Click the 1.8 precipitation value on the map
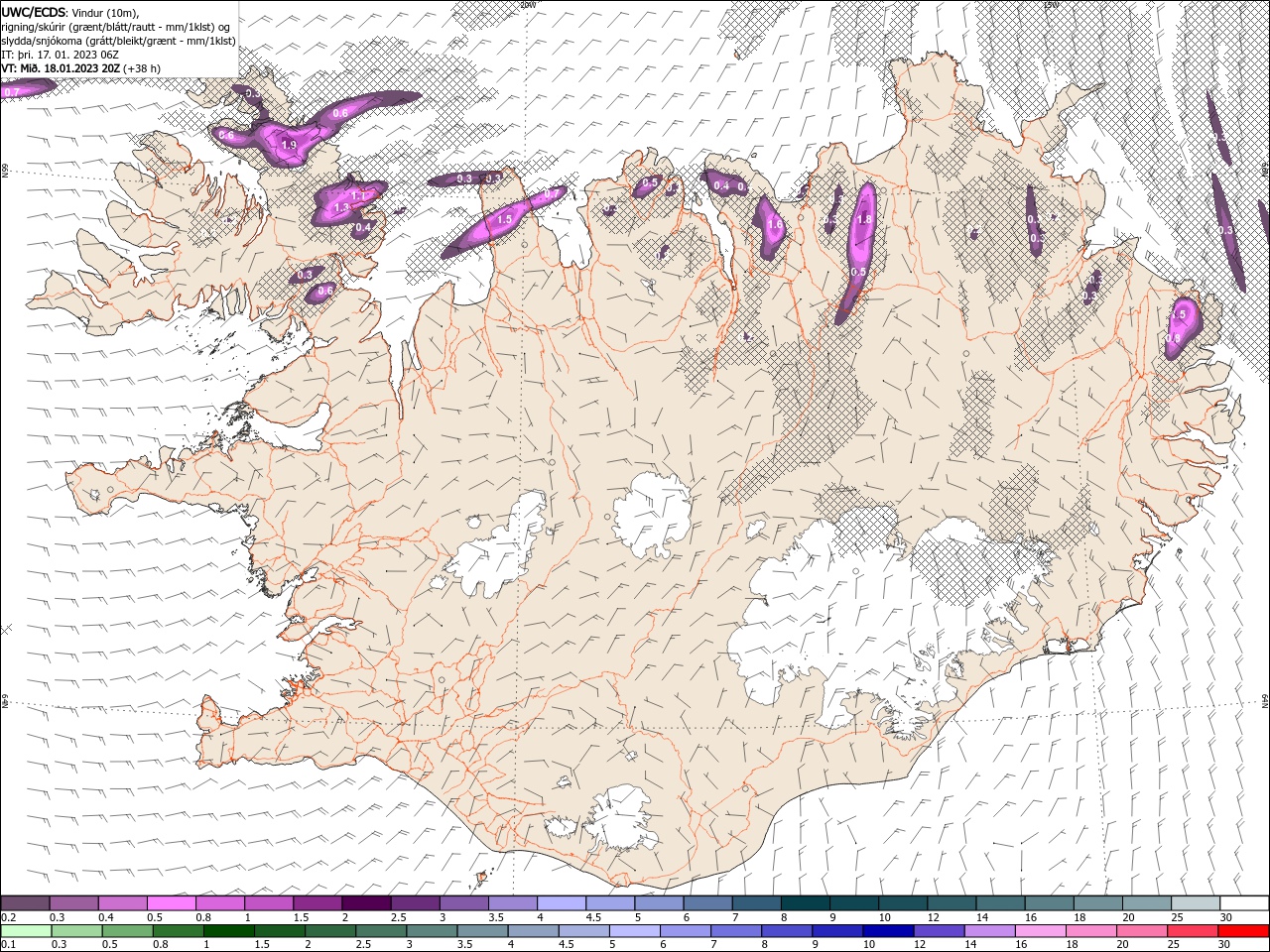This screenshot has width=1270, height=952. pos(864,219)
